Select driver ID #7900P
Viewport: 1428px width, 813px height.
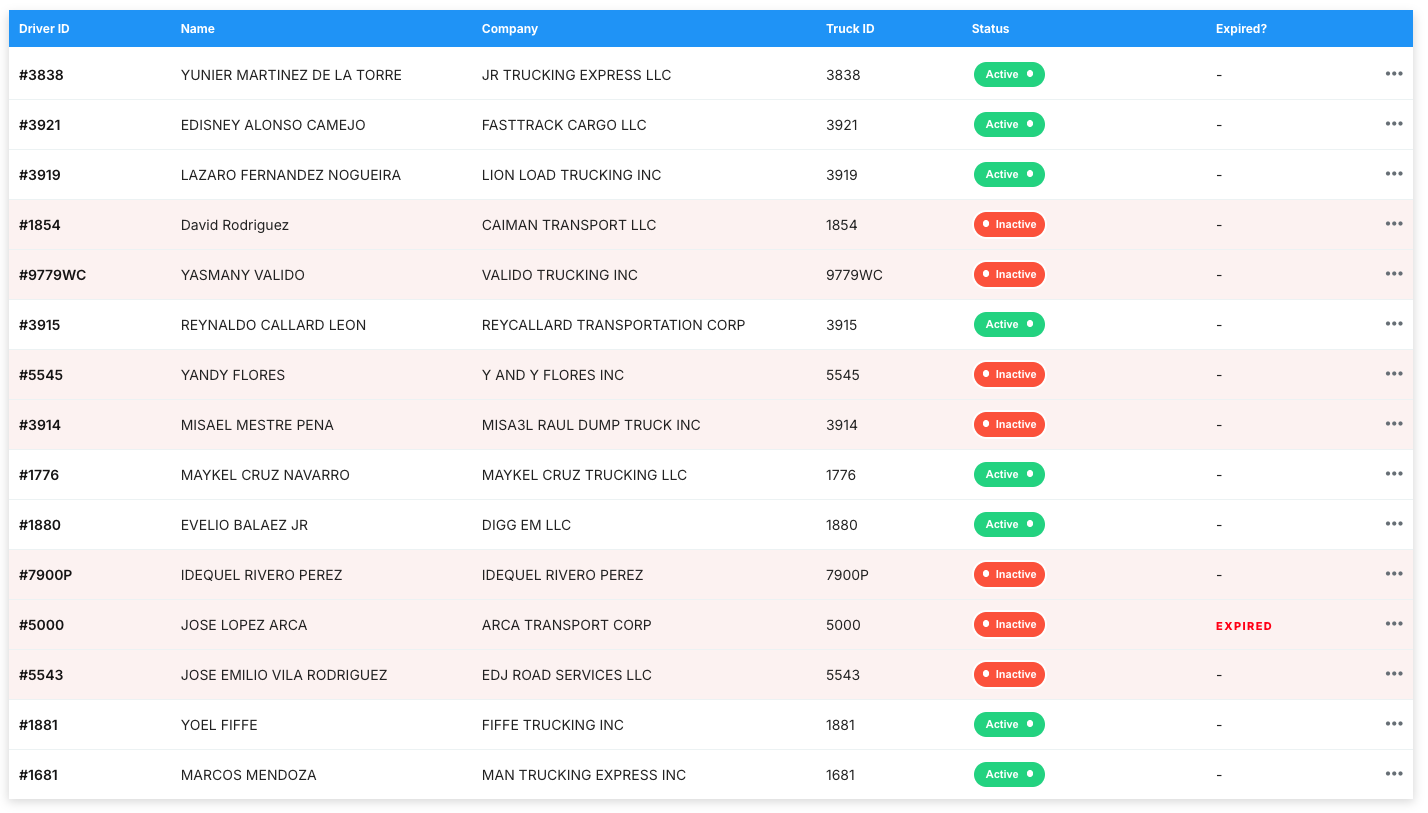[45, 575]
